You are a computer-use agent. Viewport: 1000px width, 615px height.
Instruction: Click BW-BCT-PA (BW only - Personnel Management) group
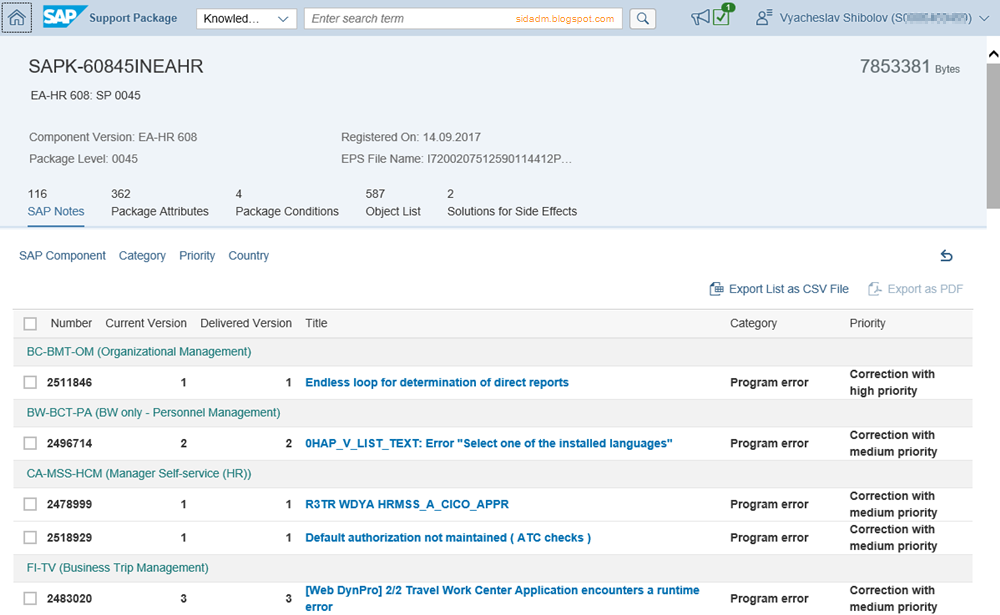pos(492,413)
